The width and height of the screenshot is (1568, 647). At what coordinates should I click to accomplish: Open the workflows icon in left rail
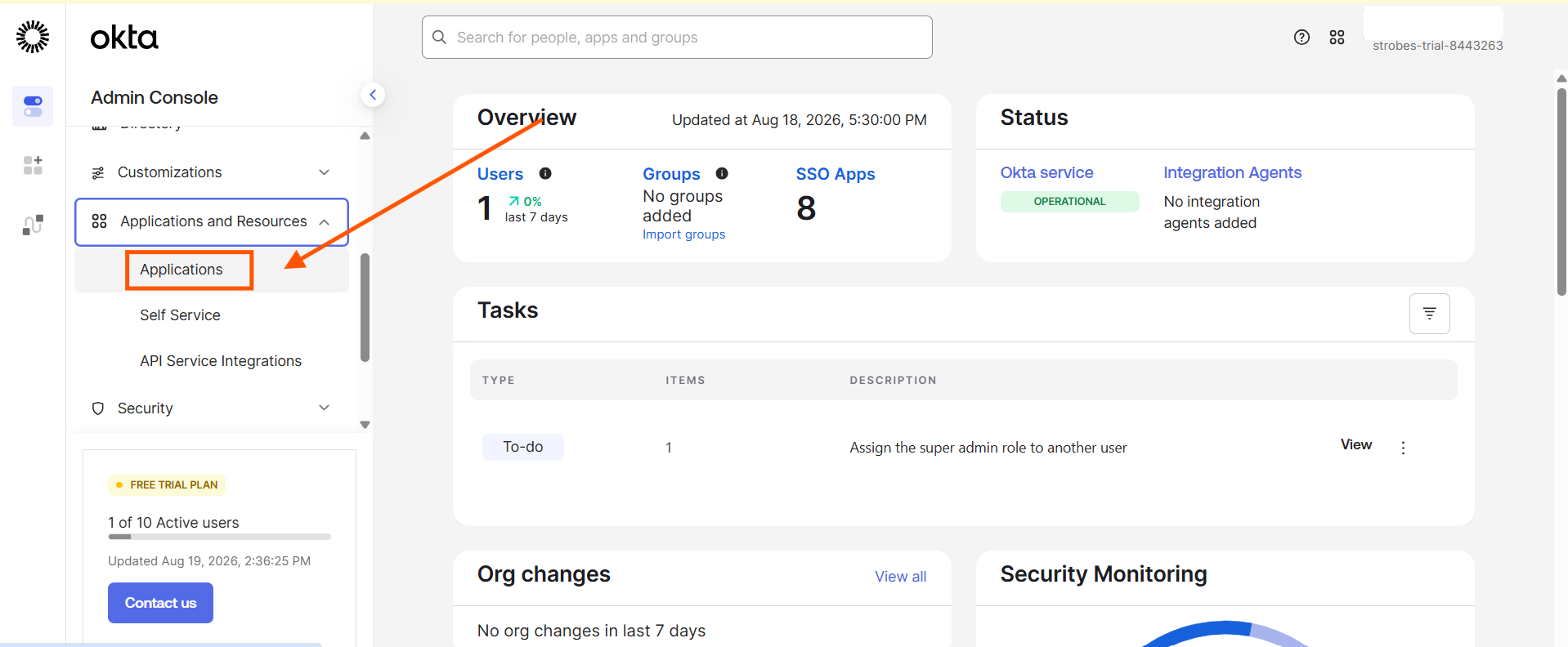pyautogui.click(x=33, y=225)
